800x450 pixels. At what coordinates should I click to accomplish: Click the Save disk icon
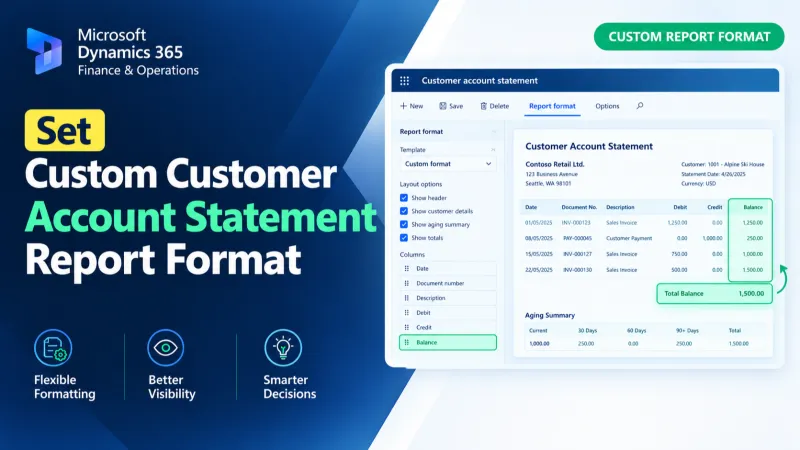click(x=443, y=106)
